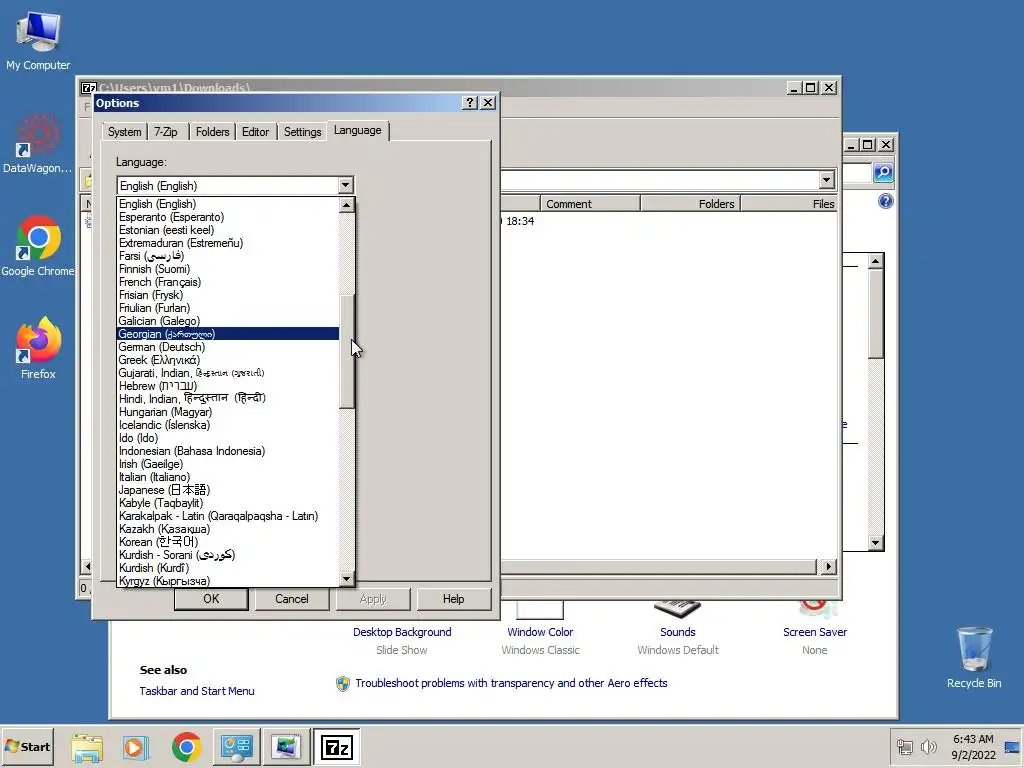The width and height of the screenshot is (1024, 768).
Task: Open Screen Saver settings link
Action: [815, 632]
